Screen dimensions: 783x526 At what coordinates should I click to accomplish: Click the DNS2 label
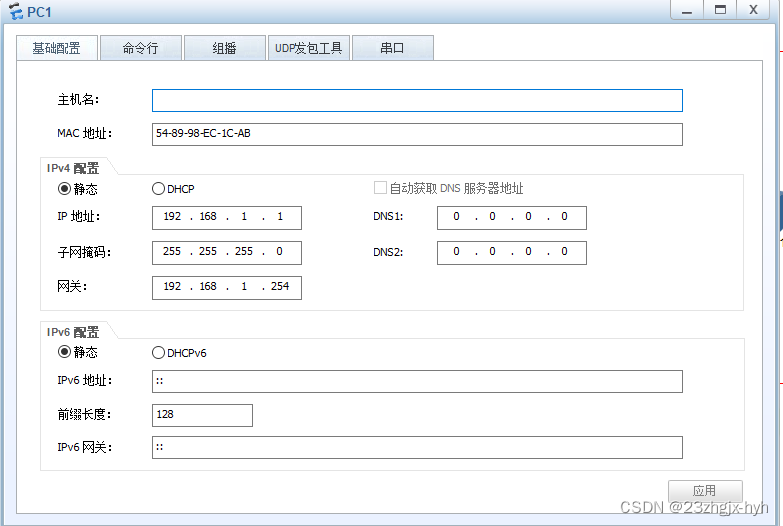(x=388, y=252)
